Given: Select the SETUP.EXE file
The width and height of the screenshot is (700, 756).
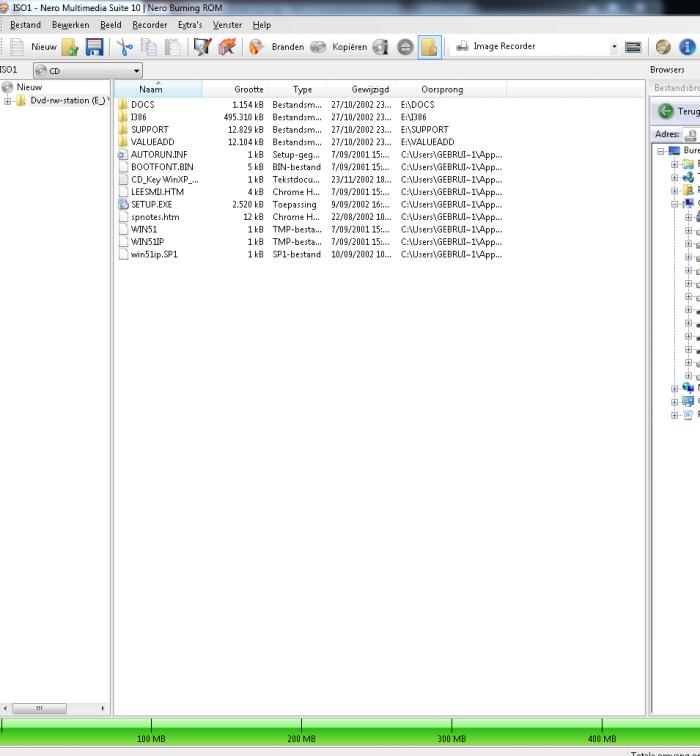Looking at the screenshot, I should (x=151, y=204).
